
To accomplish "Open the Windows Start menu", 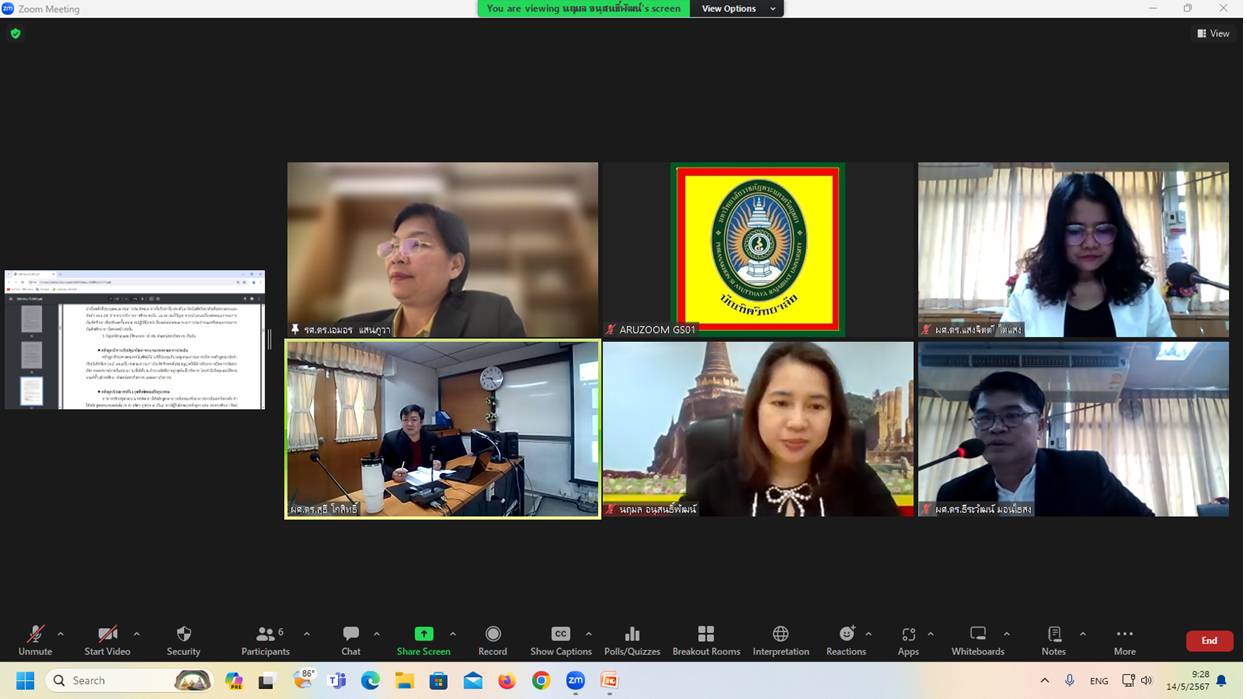I will tap(25, 681).
